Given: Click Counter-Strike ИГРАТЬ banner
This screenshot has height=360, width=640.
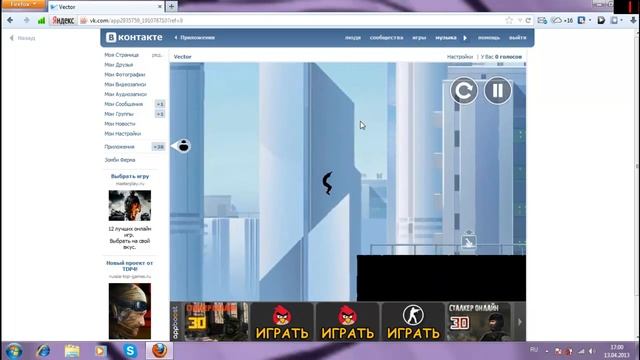Looking at the screenshot, I should coord(413,322).
